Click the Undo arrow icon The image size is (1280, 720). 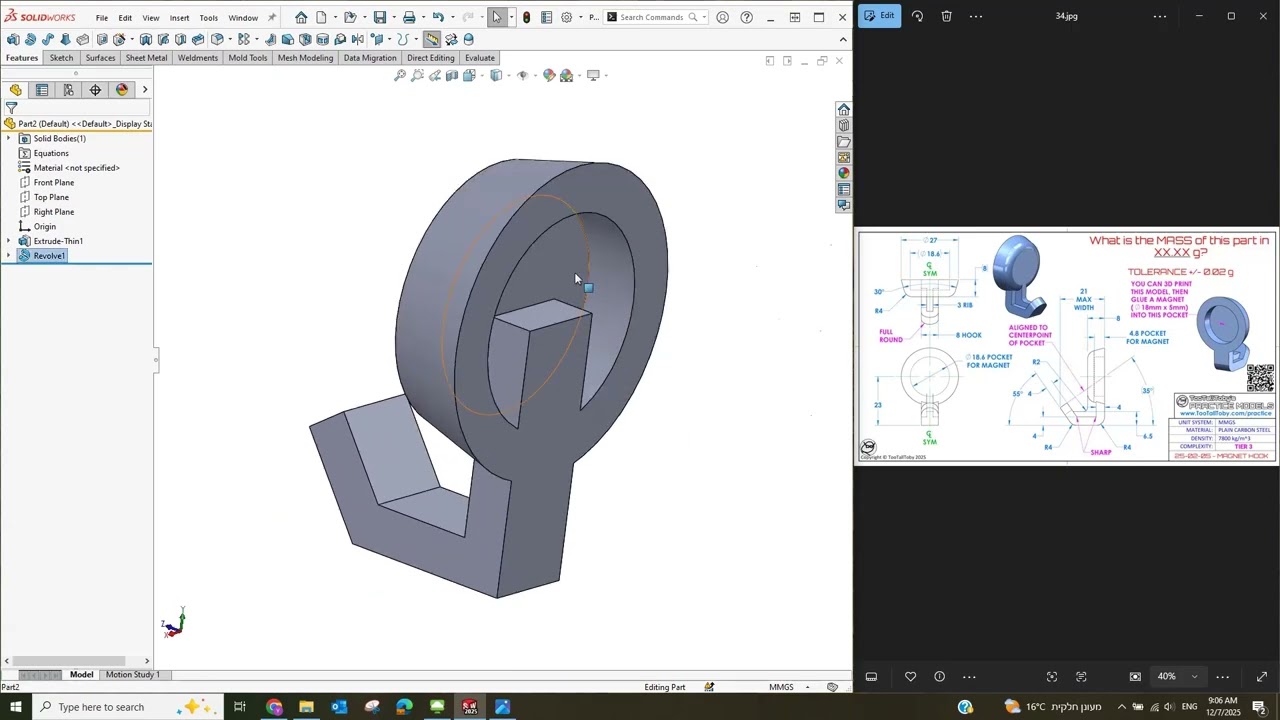[438, 17]
